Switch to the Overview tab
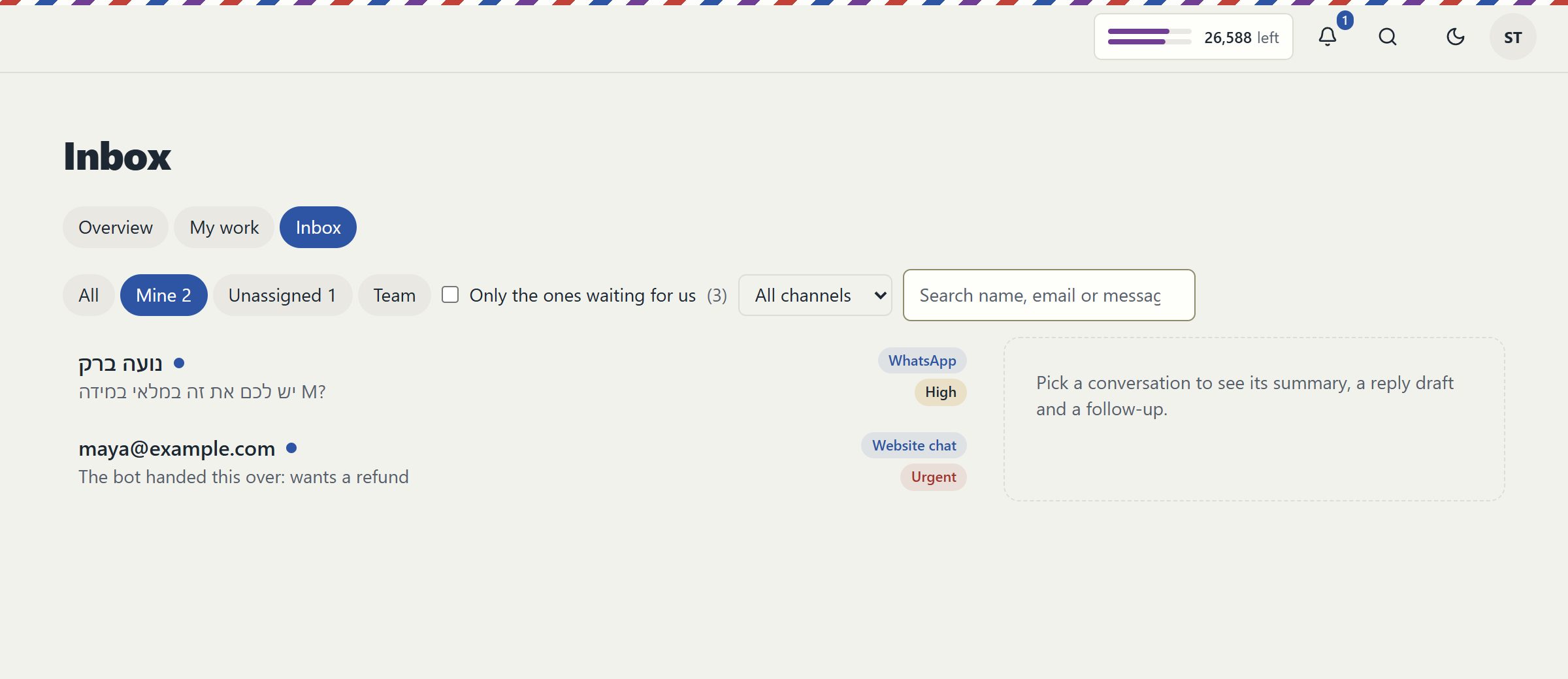This screenshot has height=679, width=1568. [x=116, y=227]
